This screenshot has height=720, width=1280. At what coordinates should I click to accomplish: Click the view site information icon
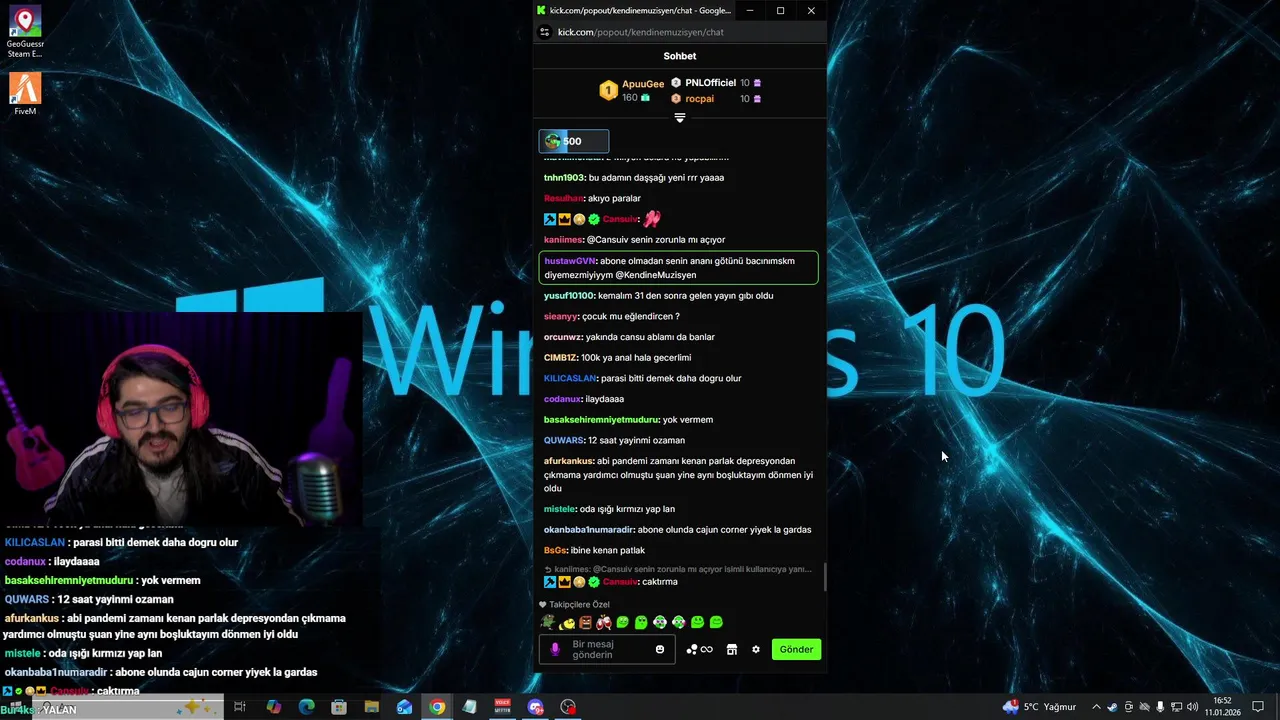pos(545,32)
